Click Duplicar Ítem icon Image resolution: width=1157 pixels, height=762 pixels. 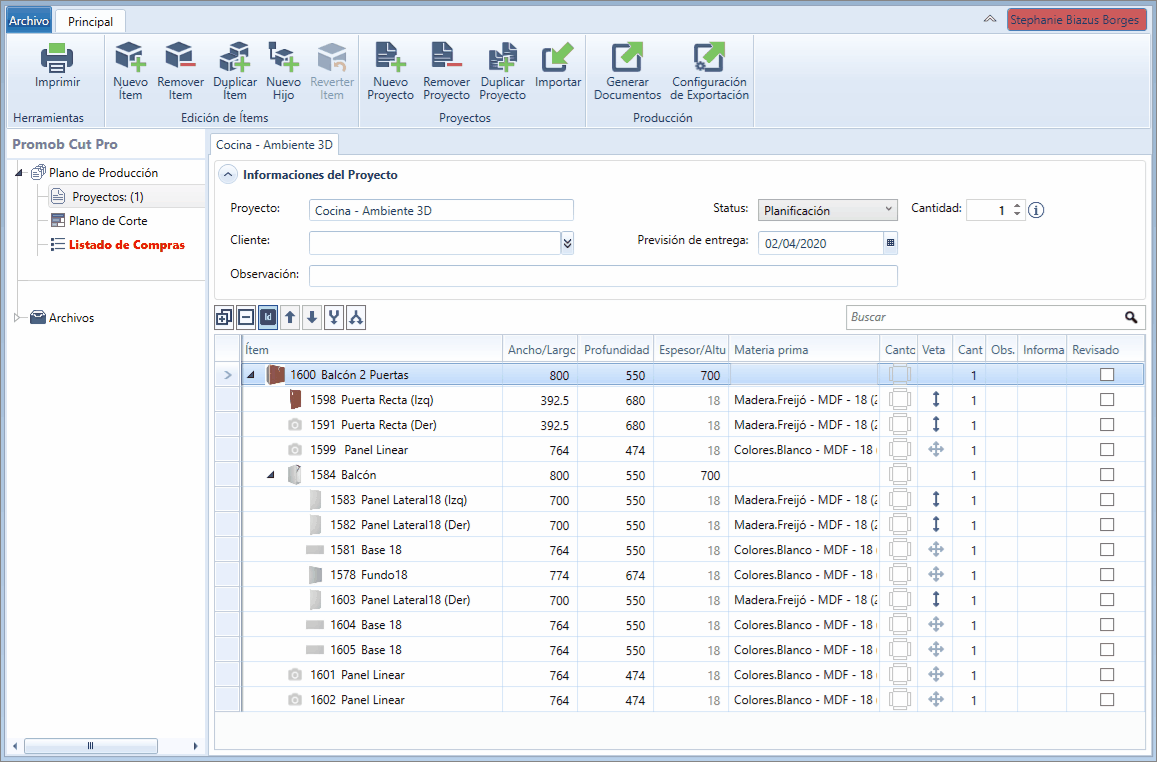(235, 58)
